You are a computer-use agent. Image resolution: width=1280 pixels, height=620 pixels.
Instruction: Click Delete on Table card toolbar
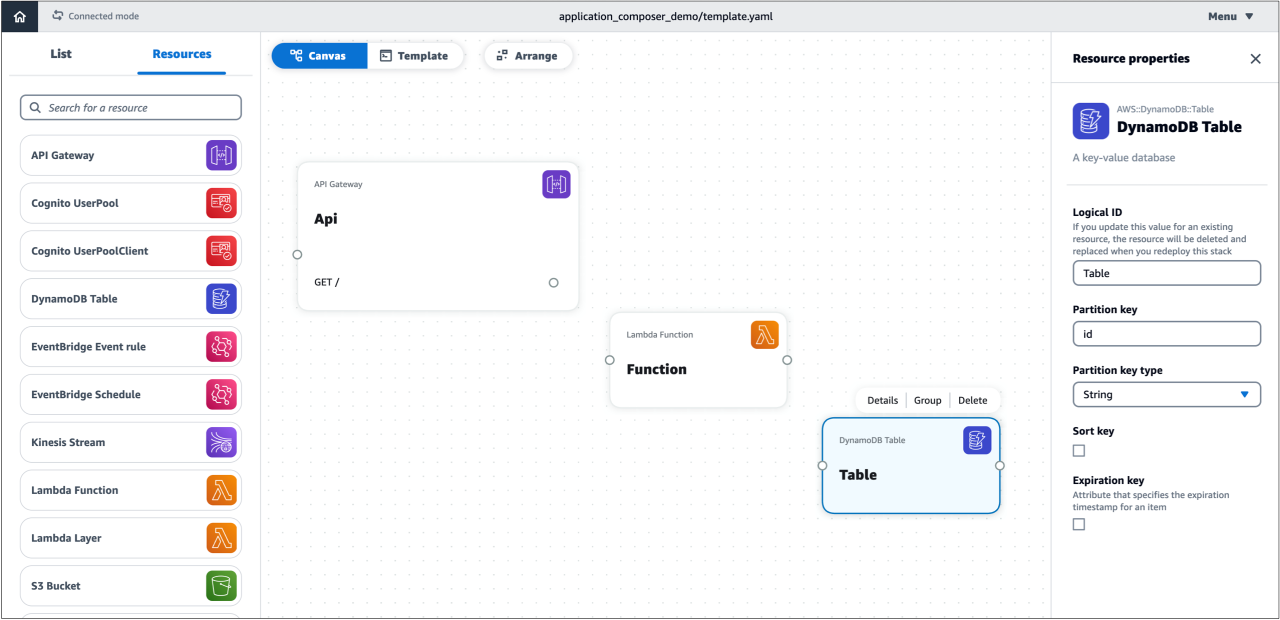point(973,400)
